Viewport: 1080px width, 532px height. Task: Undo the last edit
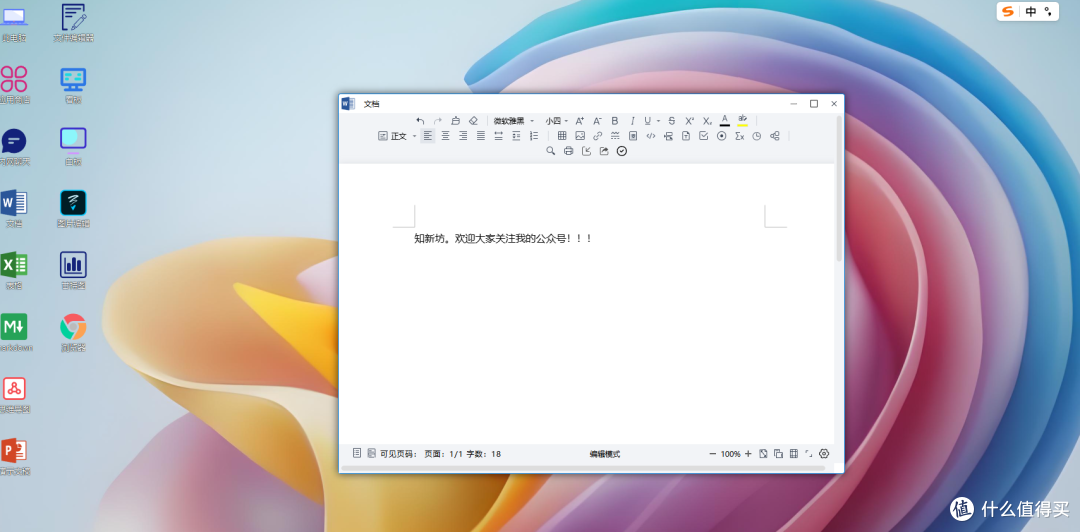click(420, 121)
